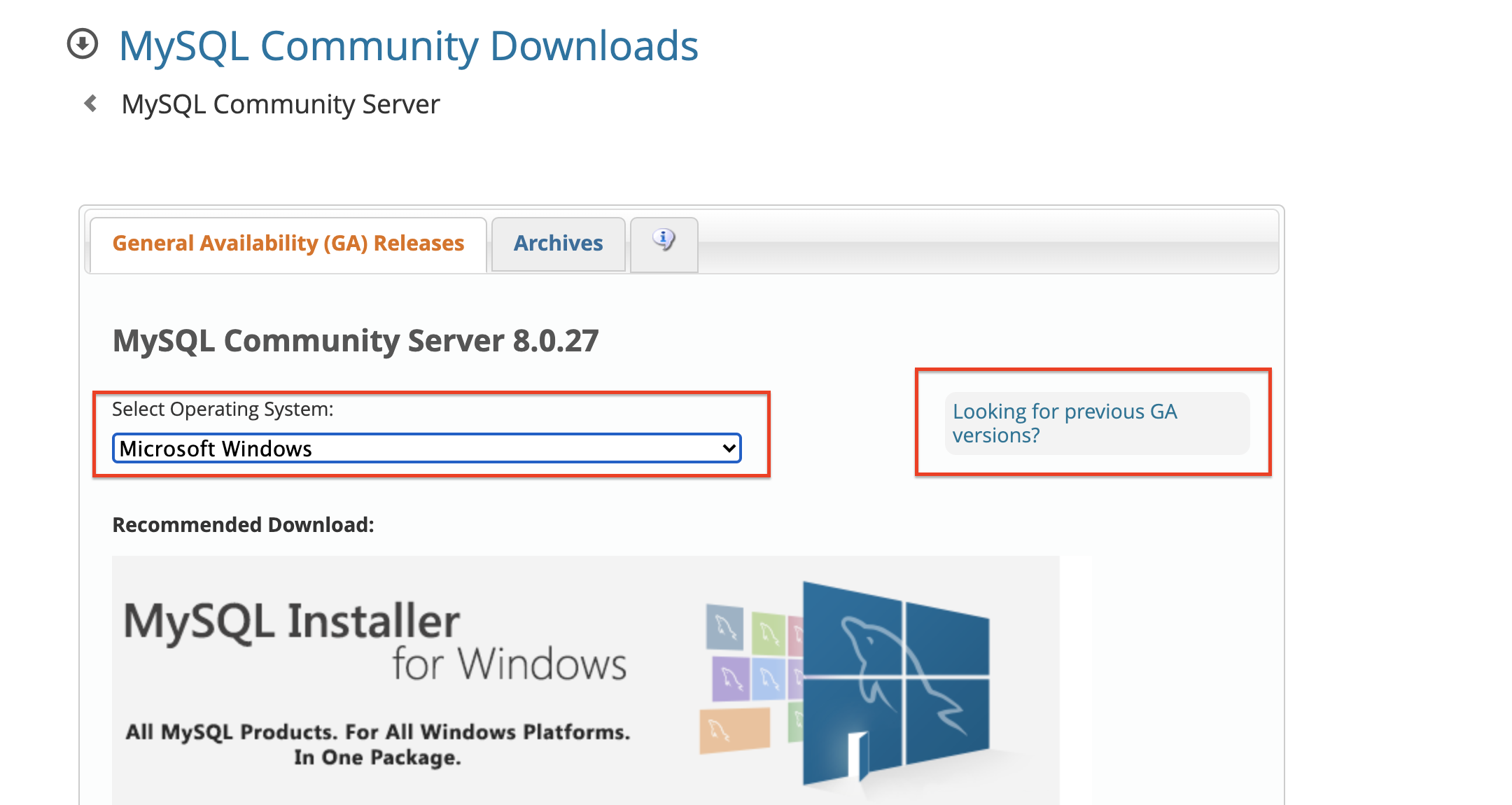1512x805 pixels.
Task: Click the download circle icon beside page title
Action: pos(83,44)
